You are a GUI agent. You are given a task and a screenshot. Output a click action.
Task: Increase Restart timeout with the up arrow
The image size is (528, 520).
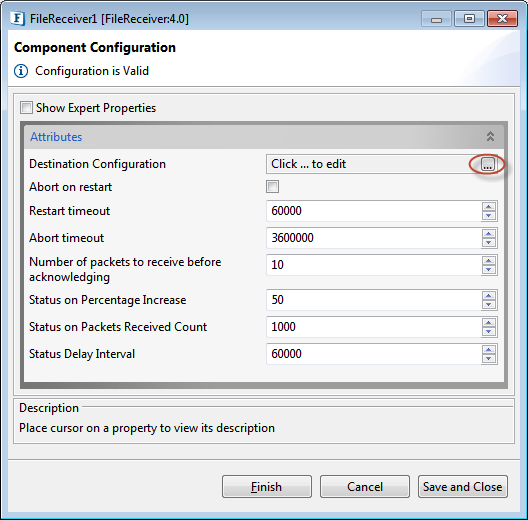click(489, 206)
